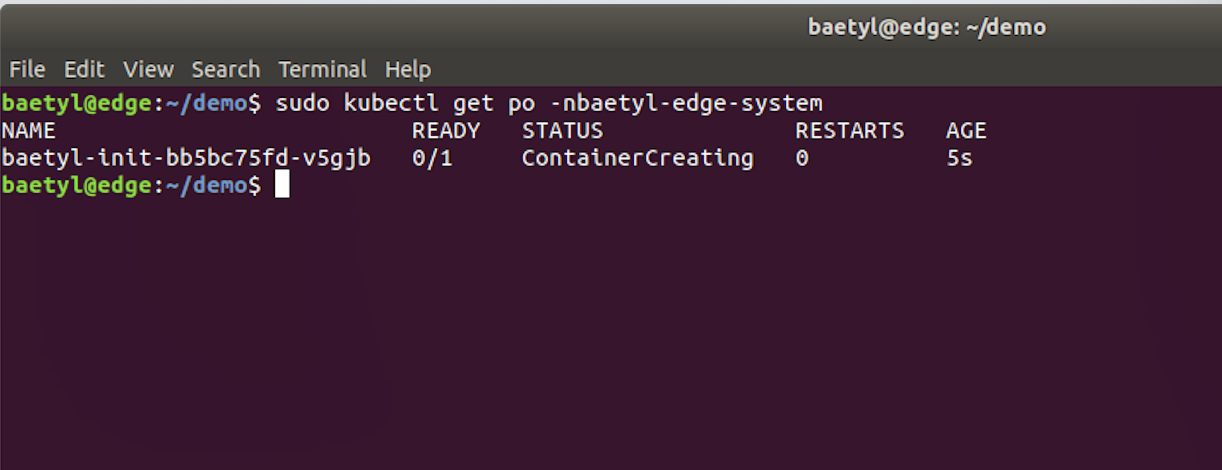The height and width of the screenshot is (470, 1222).
Task: Open the Search menu
Action: (x=226, y=70)
